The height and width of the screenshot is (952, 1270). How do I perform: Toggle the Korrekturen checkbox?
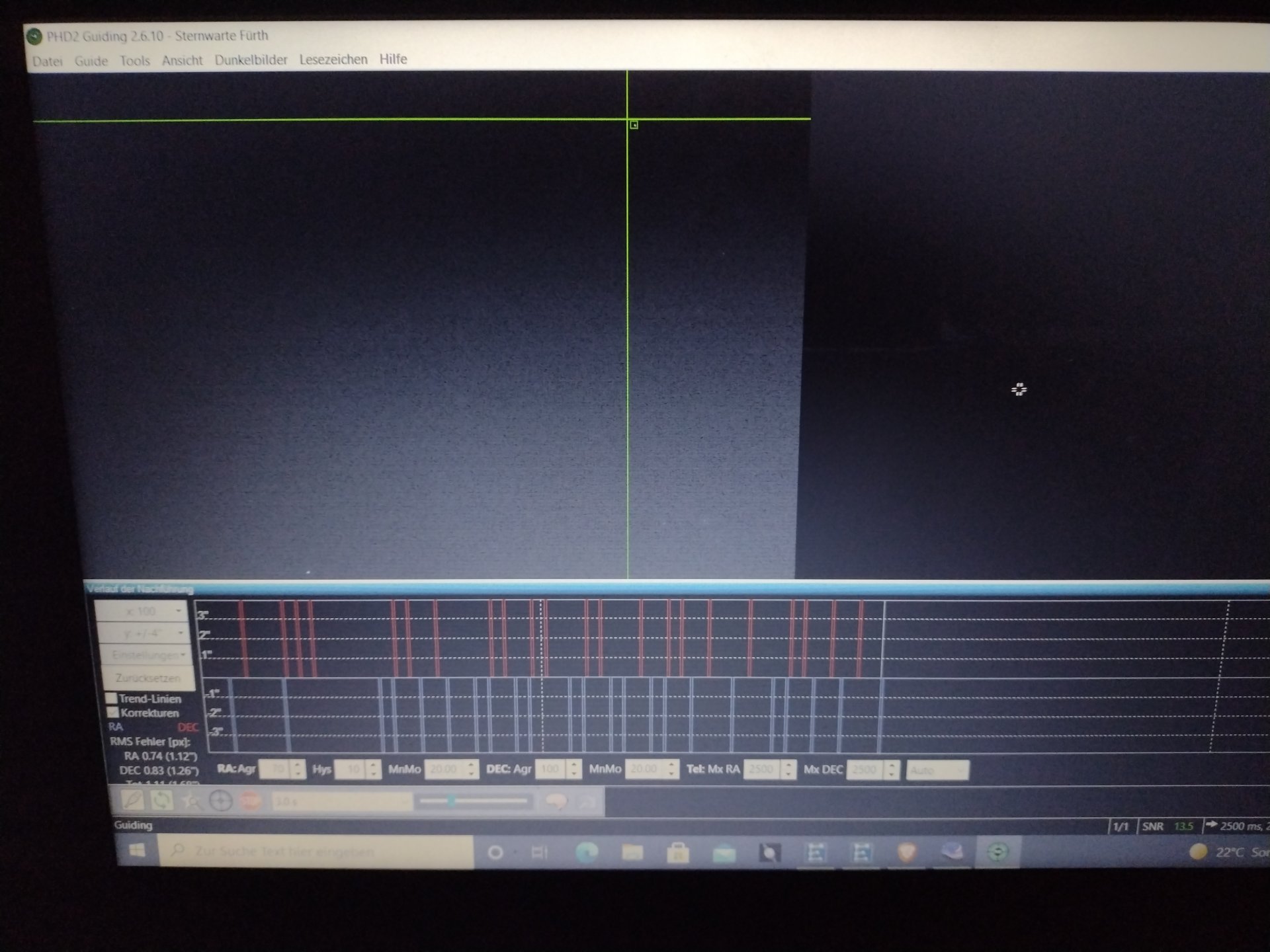[x=112, y=713]
